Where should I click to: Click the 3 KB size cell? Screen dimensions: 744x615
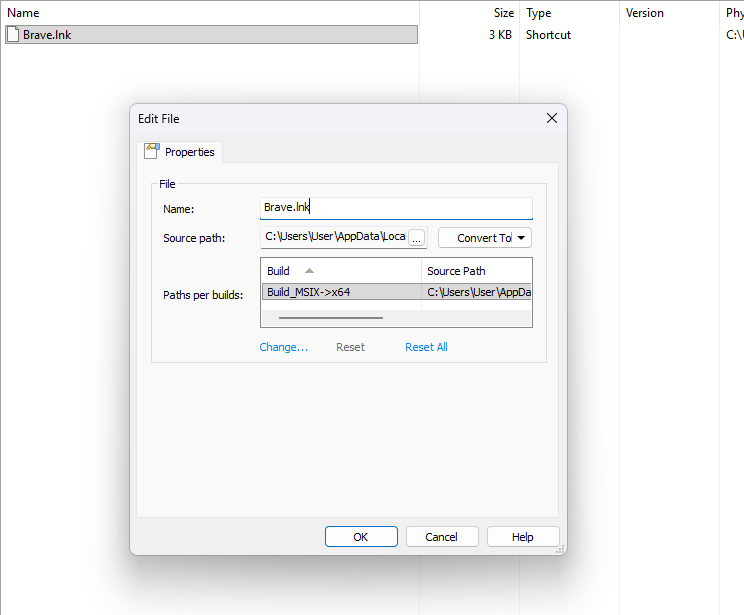pos(500,35)
